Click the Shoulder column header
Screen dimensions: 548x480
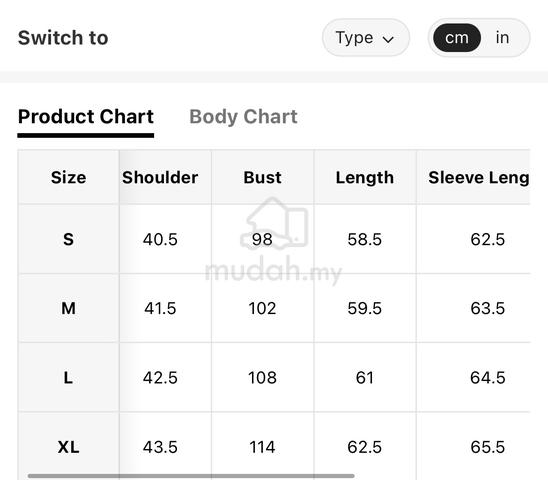pyautogui.click(x=160, y=177)
